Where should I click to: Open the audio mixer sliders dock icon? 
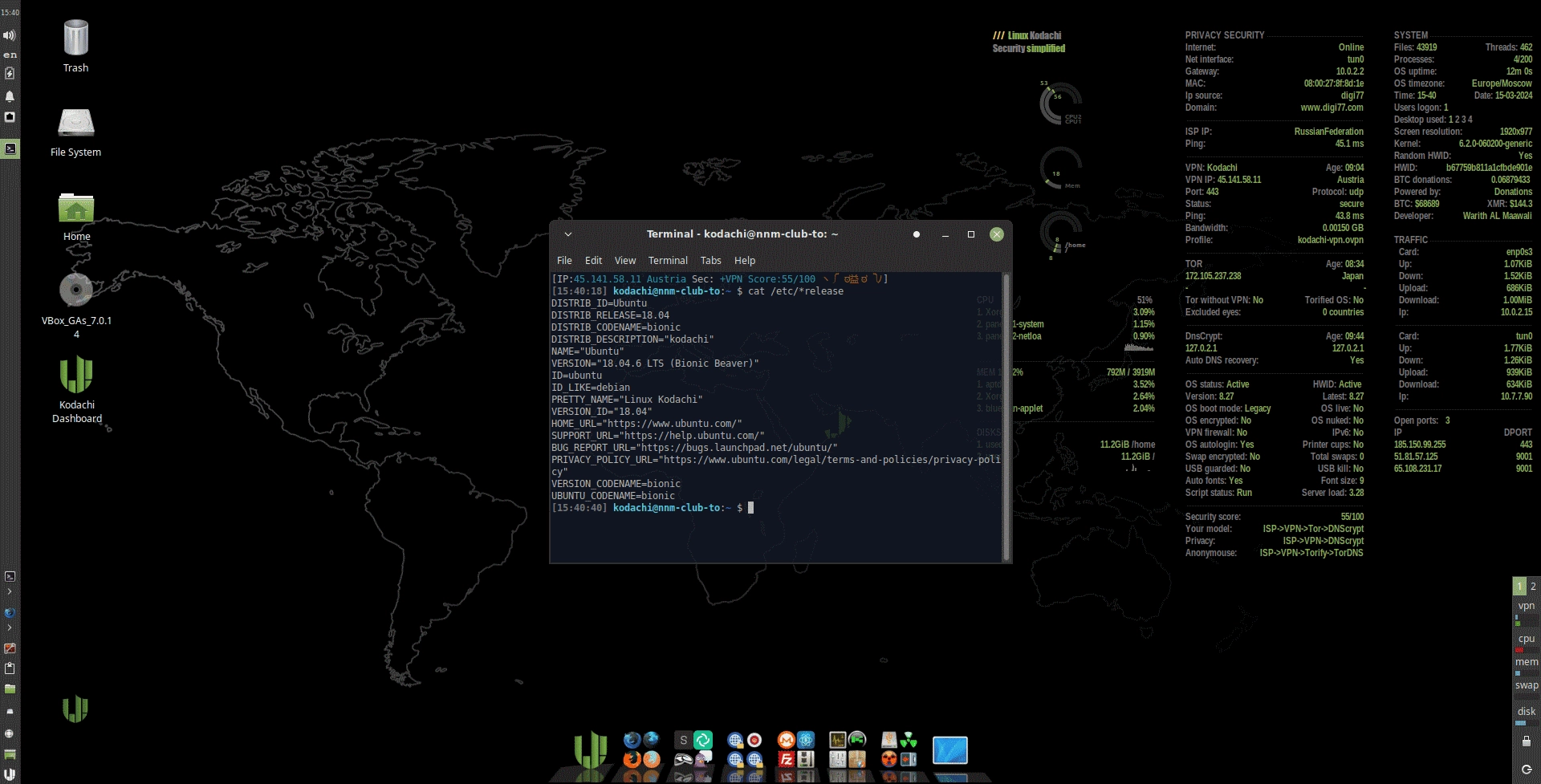837,759
